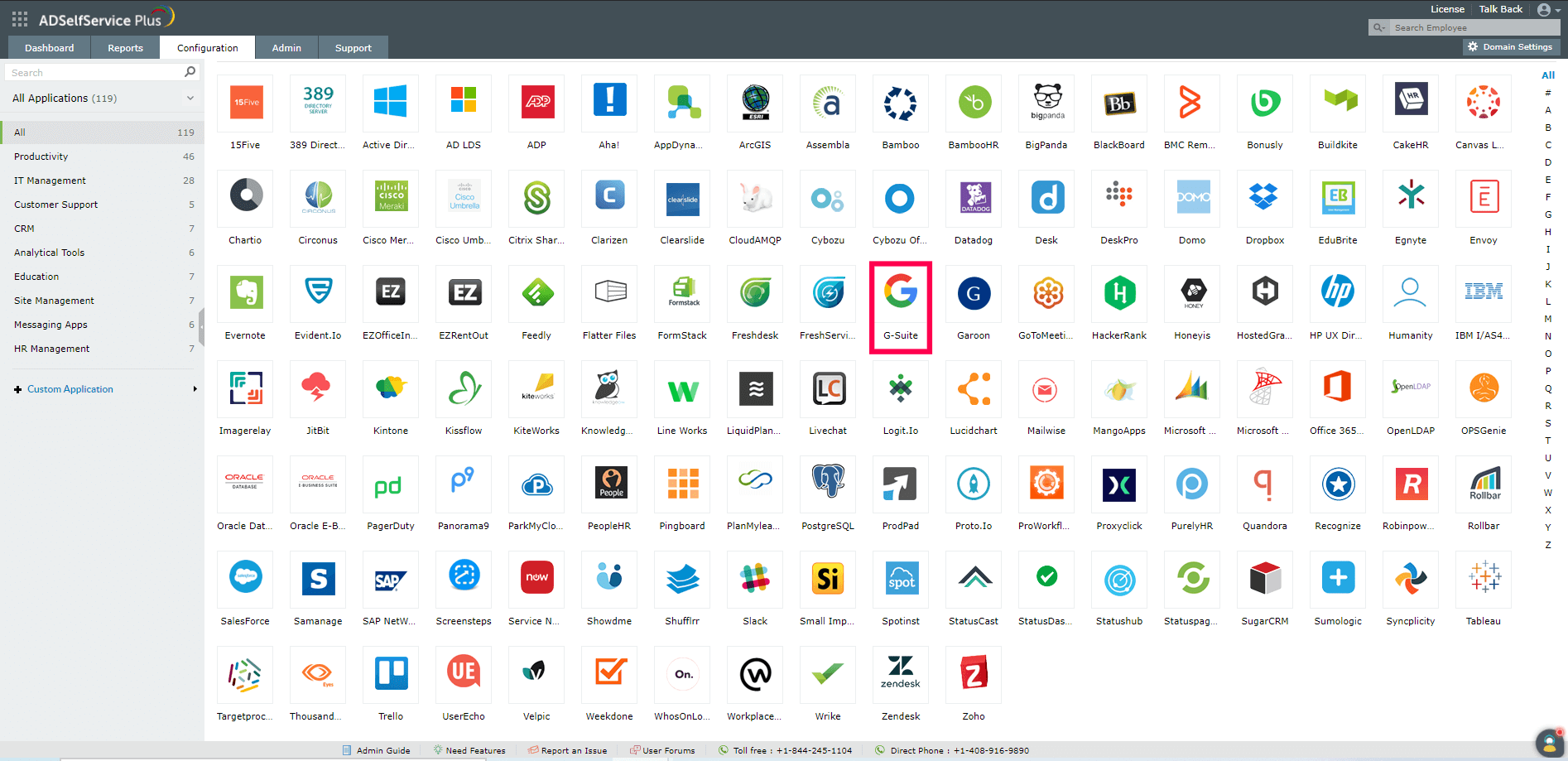Open Domain Settings

pyautogui.click(x=1511, y=47)
